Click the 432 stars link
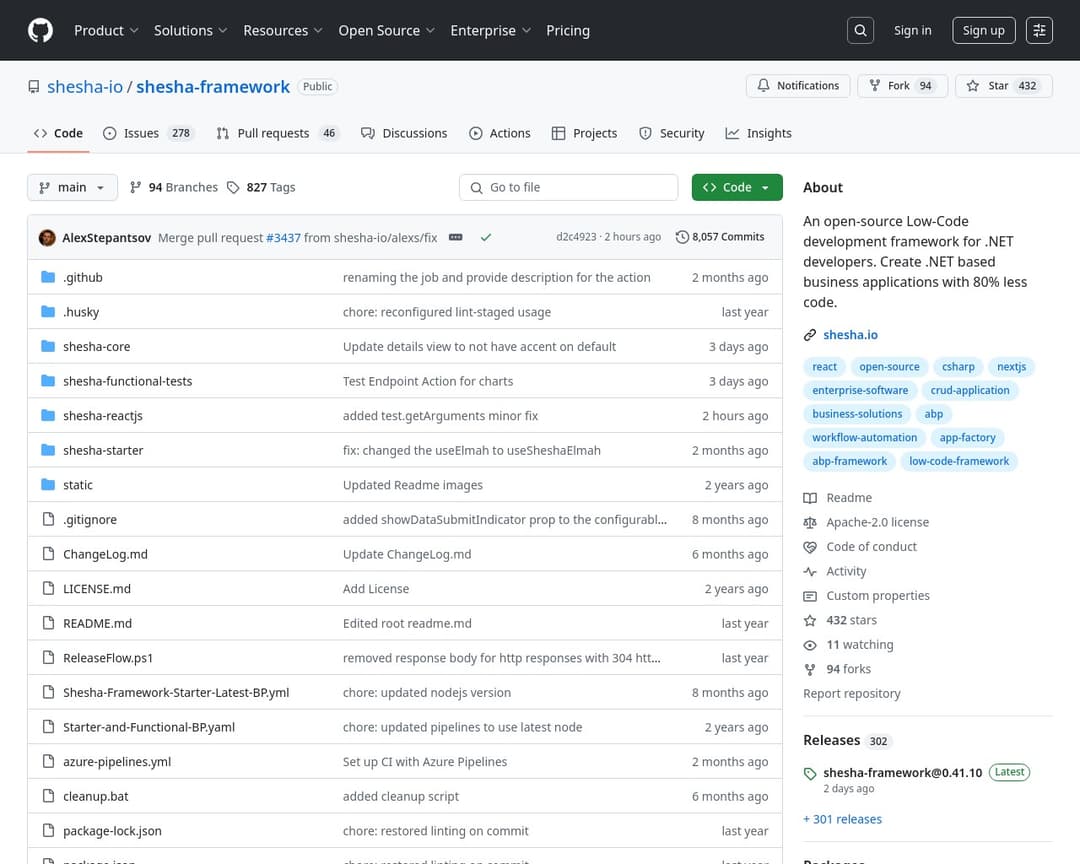This screenshot has width=1080, height=864. coord(851,620)
